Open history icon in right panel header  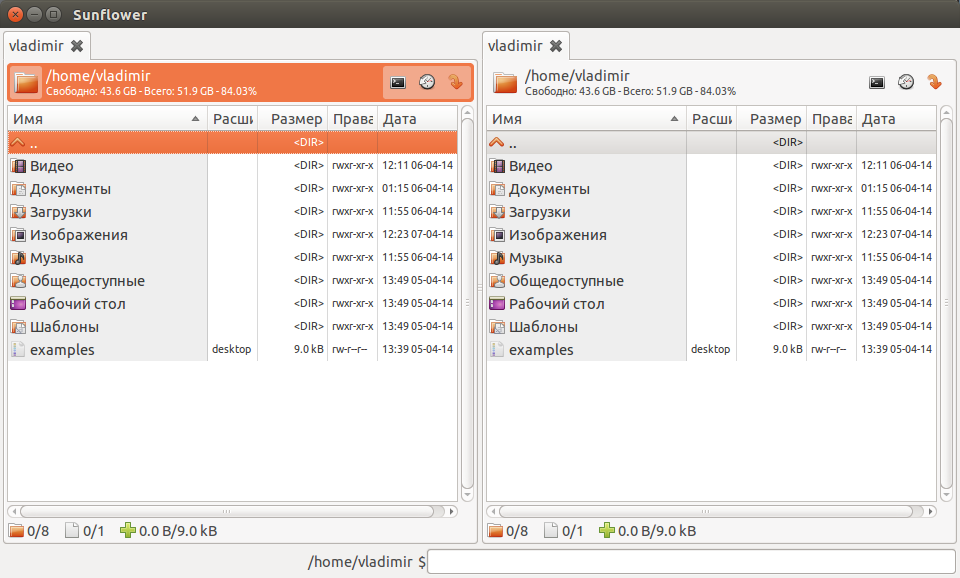(x=906, y=82)
